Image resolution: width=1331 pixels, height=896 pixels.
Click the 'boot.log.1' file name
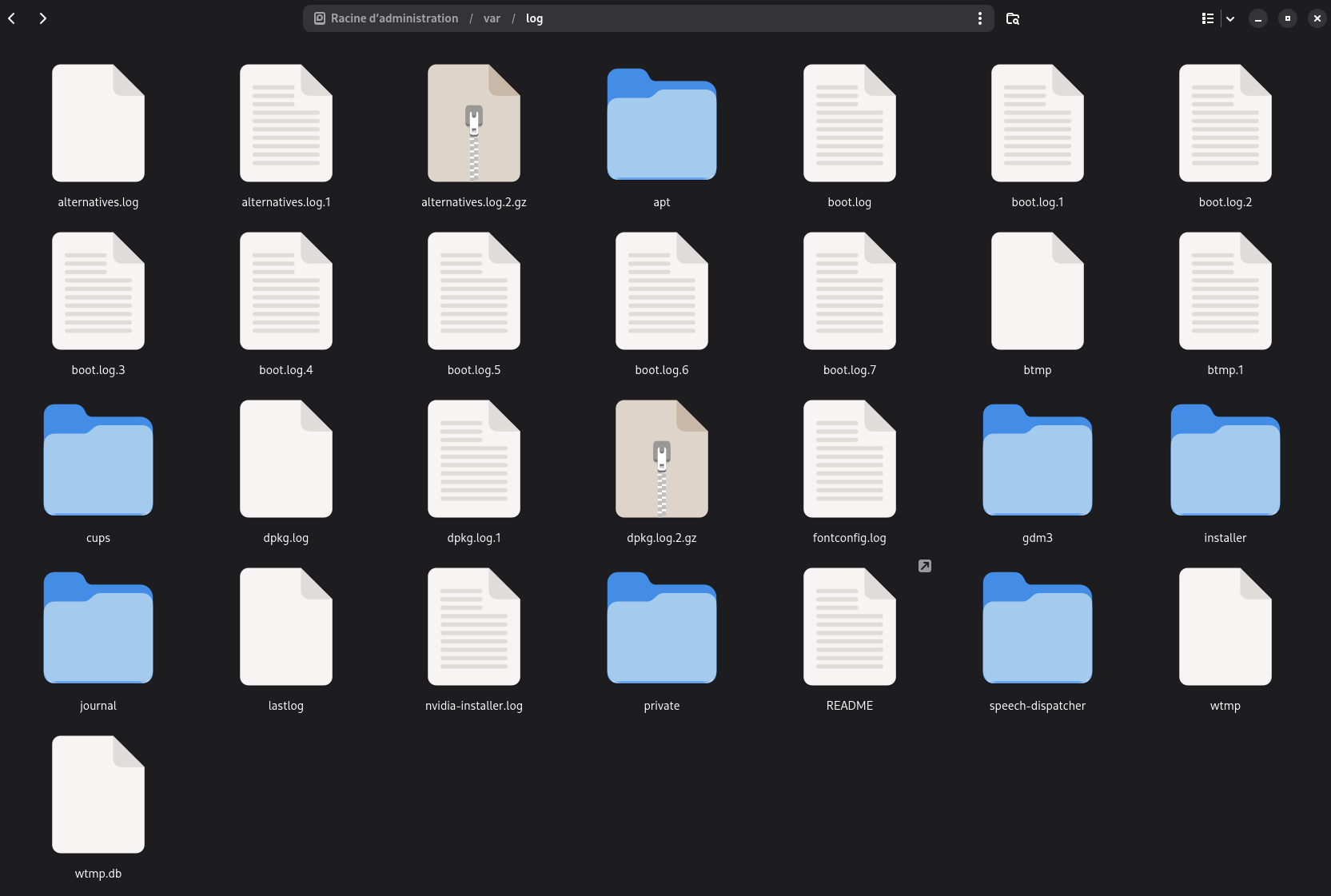(x=1038, y=202)
